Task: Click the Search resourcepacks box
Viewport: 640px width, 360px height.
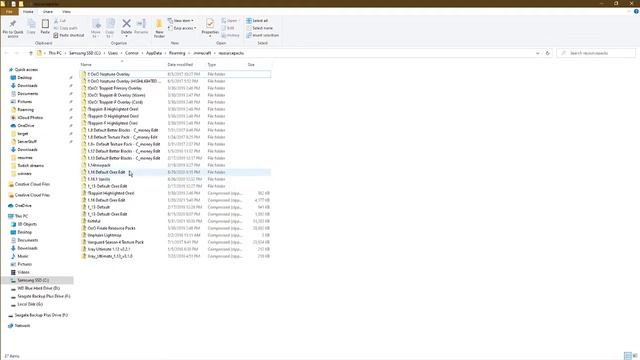Action: [x=596, y=53]
